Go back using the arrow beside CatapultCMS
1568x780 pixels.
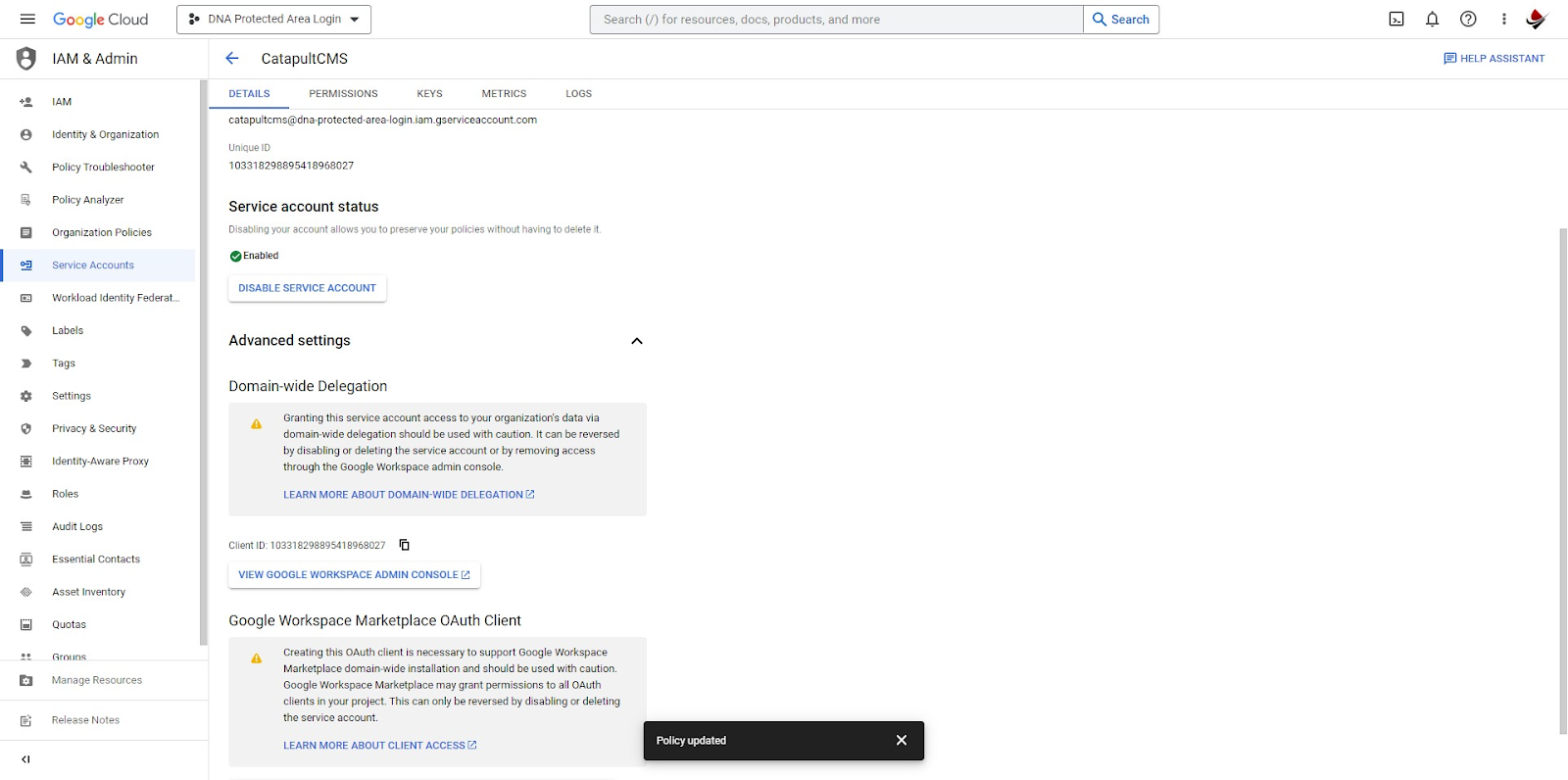232,59
